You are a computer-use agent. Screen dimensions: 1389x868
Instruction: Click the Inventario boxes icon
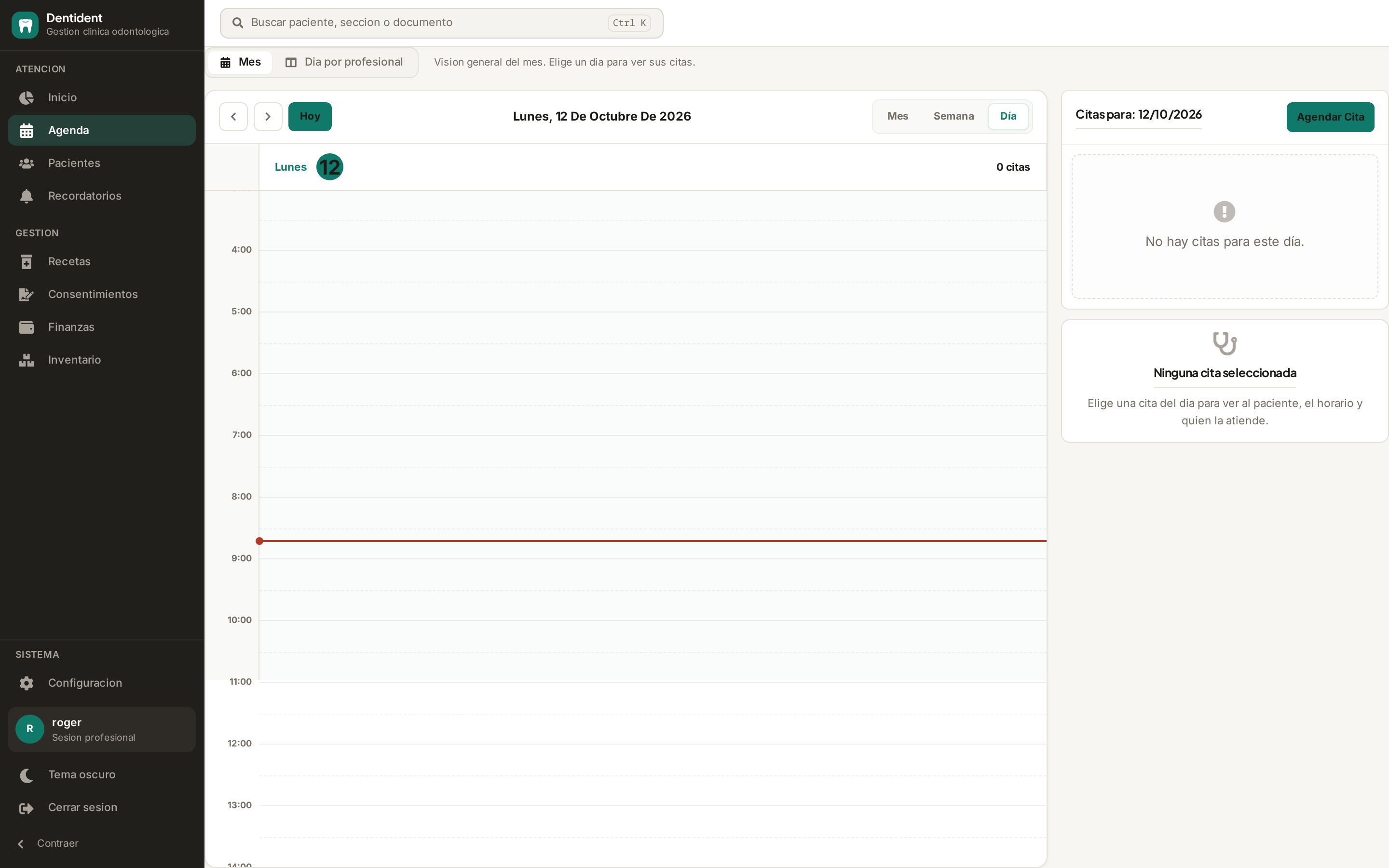(x=27, y=360)
